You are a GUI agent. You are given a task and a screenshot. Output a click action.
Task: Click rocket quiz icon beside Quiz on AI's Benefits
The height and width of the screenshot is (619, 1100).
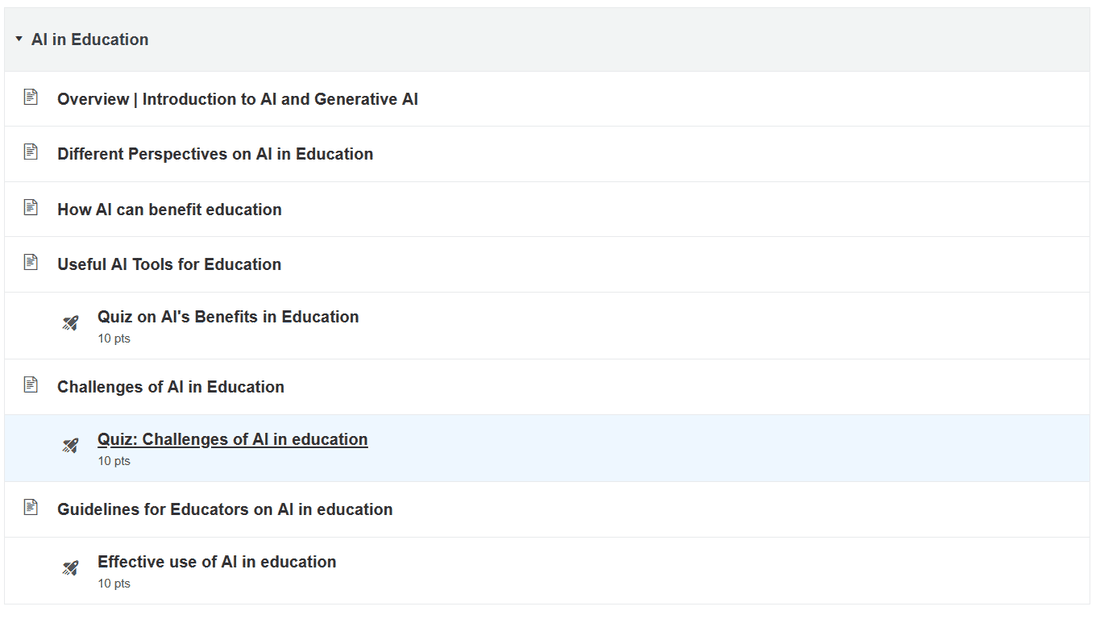pyautogui.click(x=70, y=323)
